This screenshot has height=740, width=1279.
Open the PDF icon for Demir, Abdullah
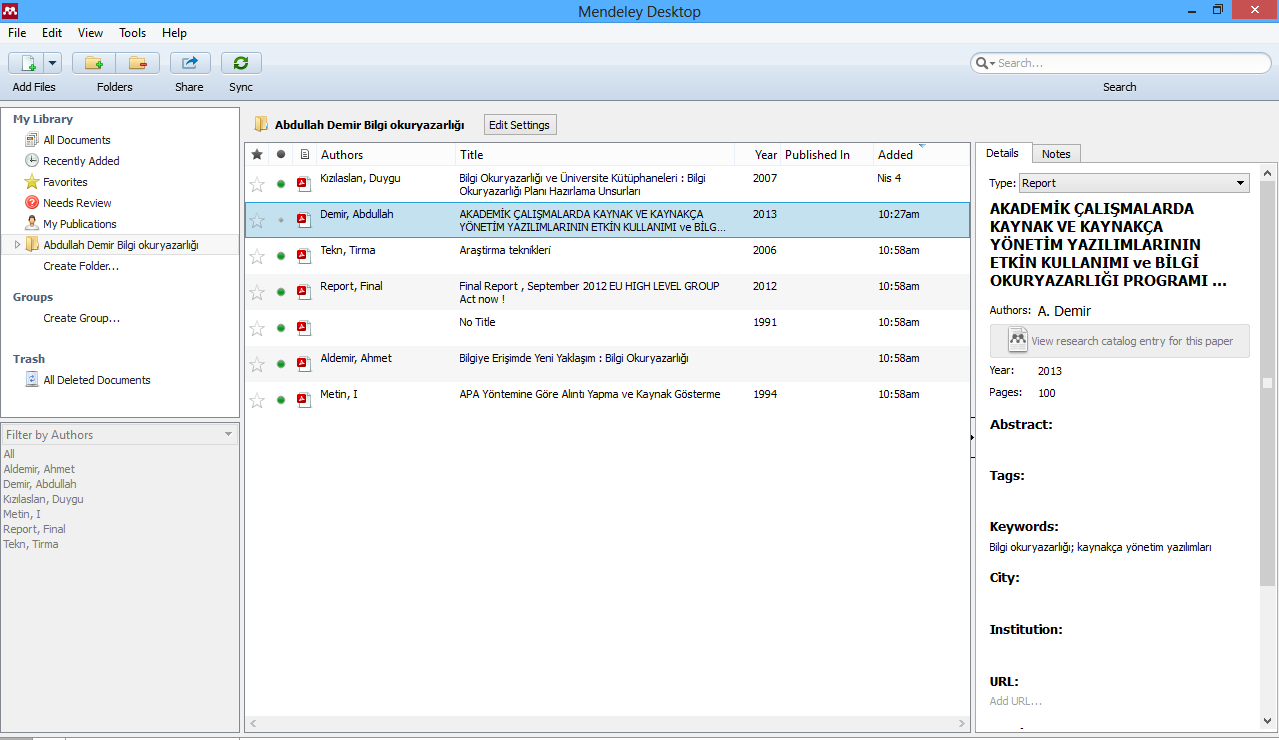[x=304, y=220]
